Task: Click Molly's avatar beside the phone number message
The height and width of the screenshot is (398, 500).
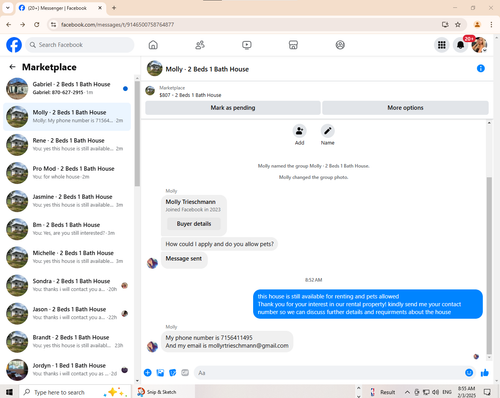Action: pyautogui.click(x=152, y=347)
